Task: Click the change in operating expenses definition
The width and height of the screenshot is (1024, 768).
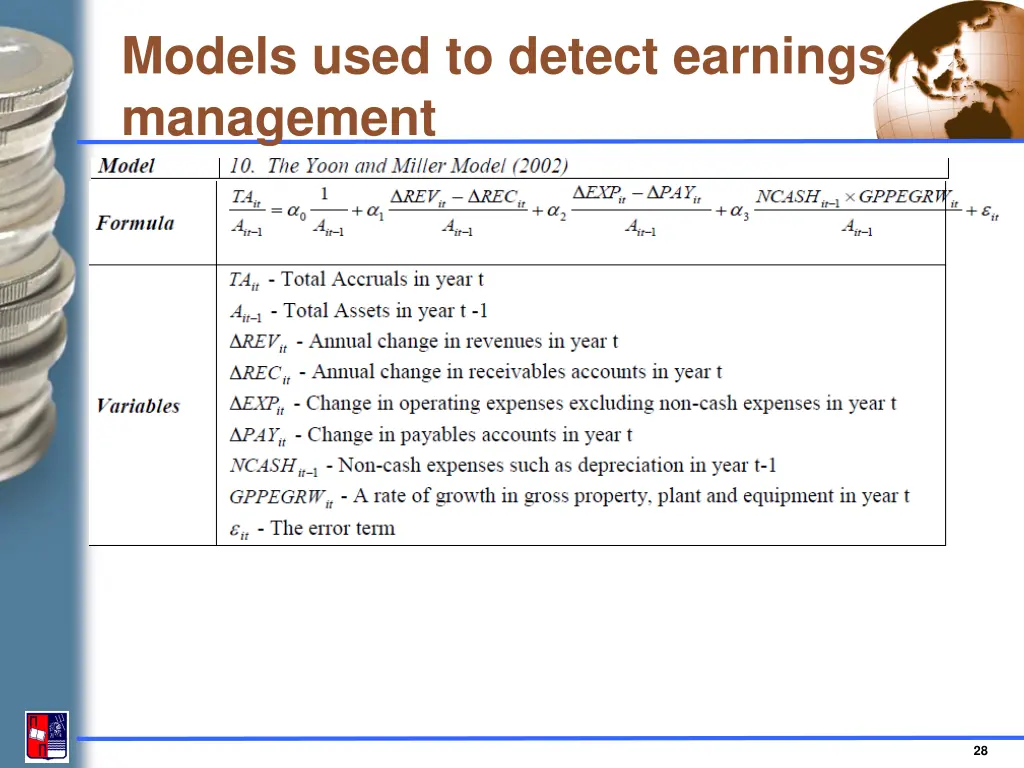Action: pos(563,404)
